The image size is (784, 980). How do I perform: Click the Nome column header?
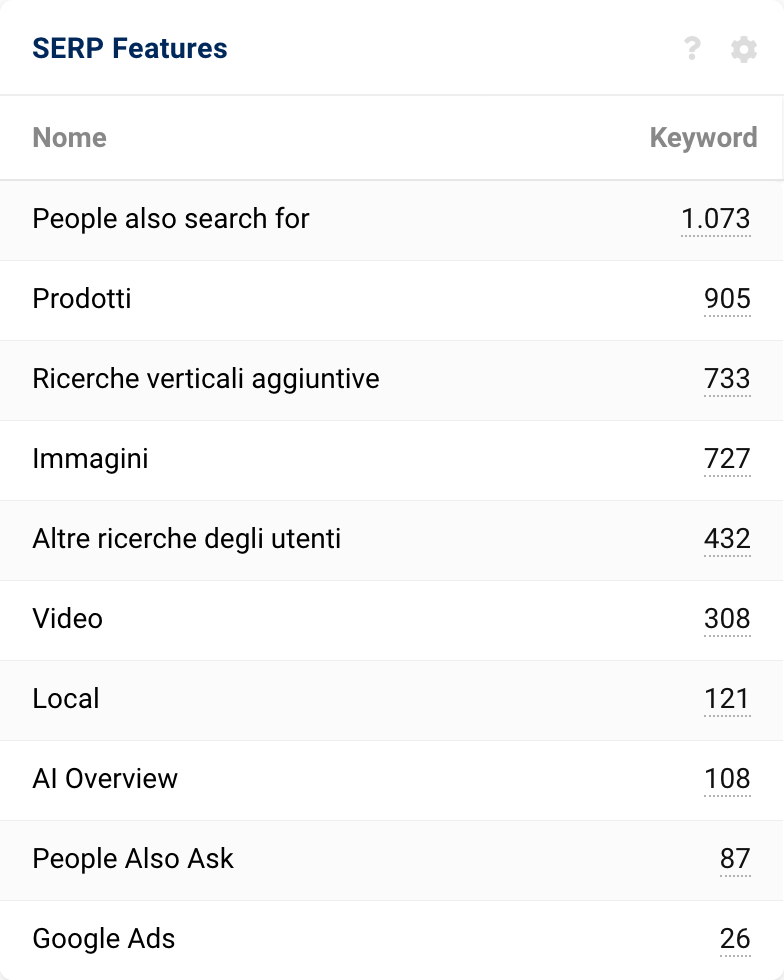(70, 137)
